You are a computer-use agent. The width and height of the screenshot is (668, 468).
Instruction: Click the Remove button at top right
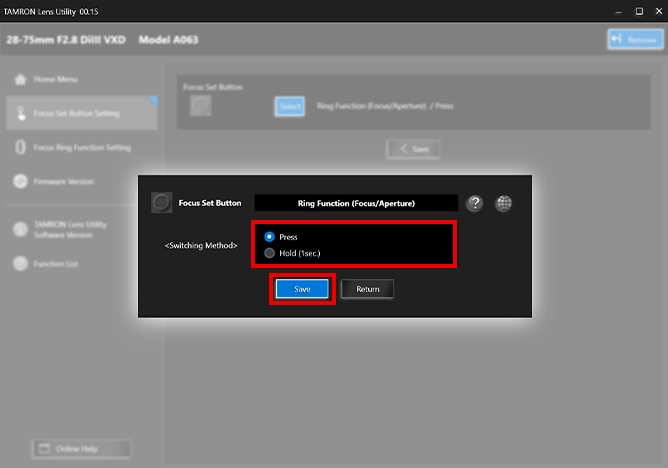coord(635,39)
